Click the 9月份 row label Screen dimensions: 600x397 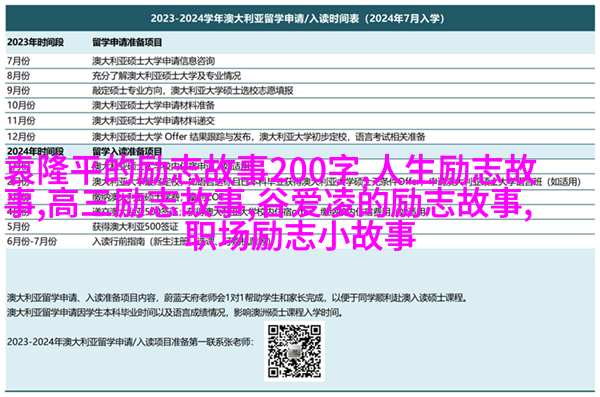point(18,90)
